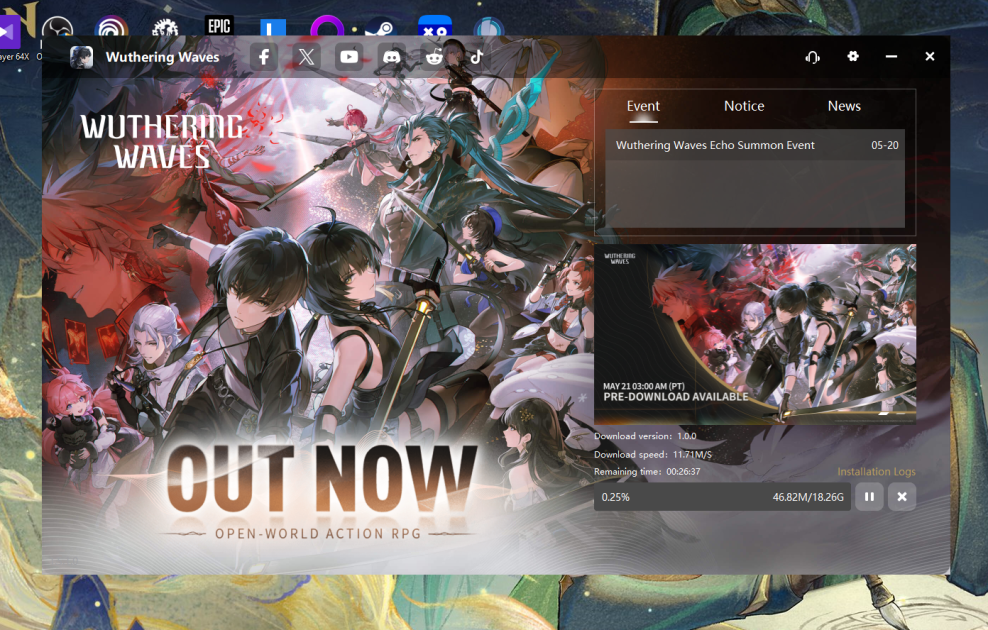Open the YouTube channel icon
The height and width of the screenshot is (630, 988).
tap(349, 57)
